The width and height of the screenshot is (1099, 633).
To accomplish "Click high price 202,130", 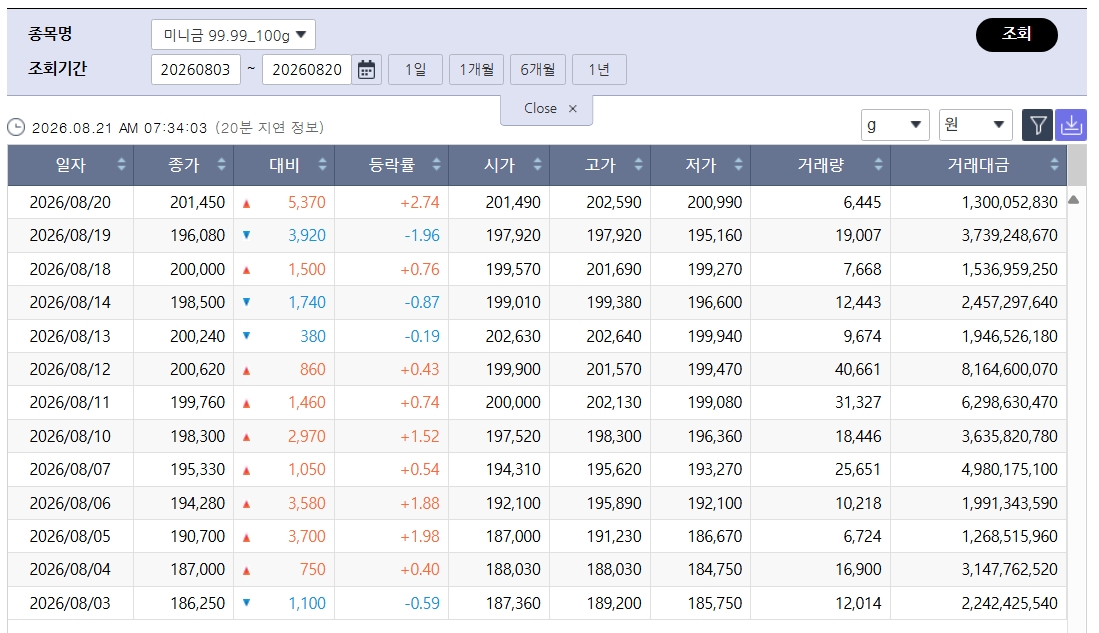I will (614, 402).
